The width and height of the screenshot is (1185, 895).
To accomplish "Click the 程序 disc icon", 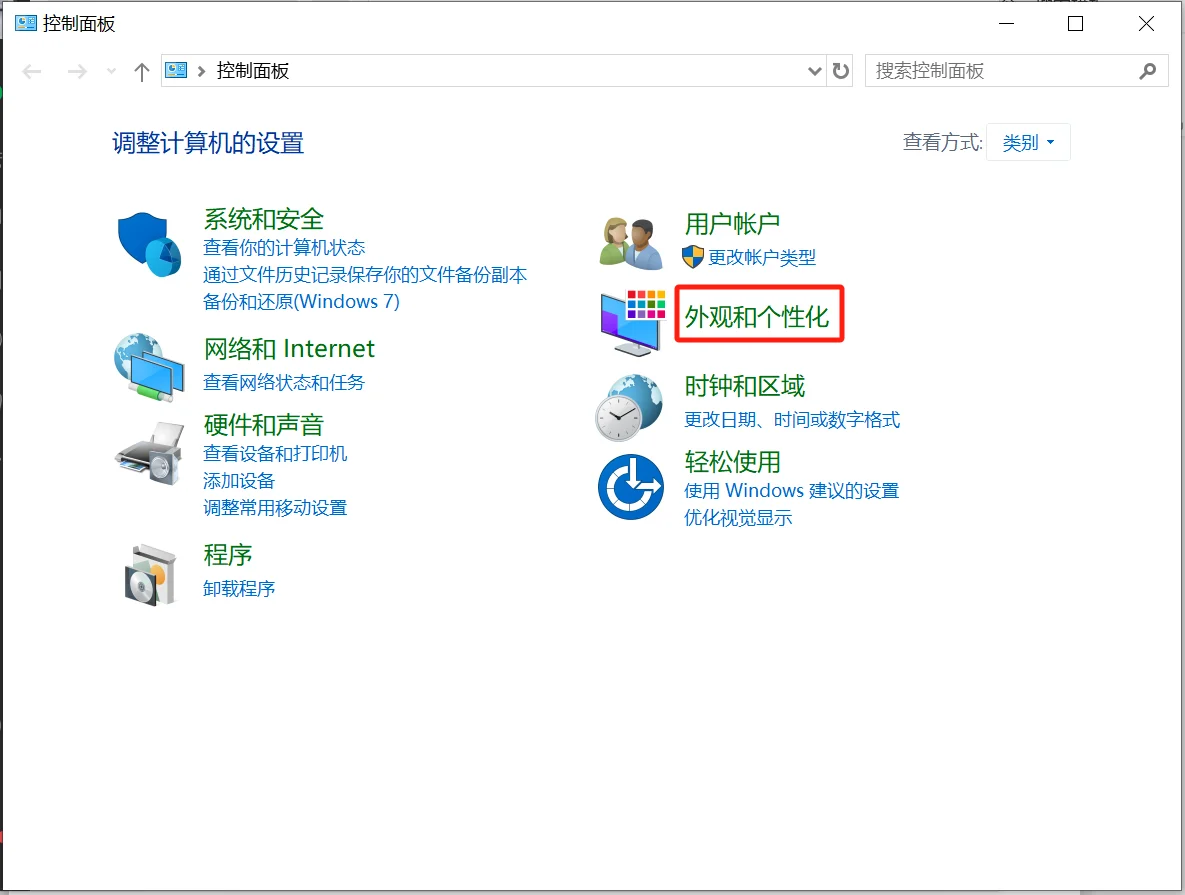I will pos(148,573).
